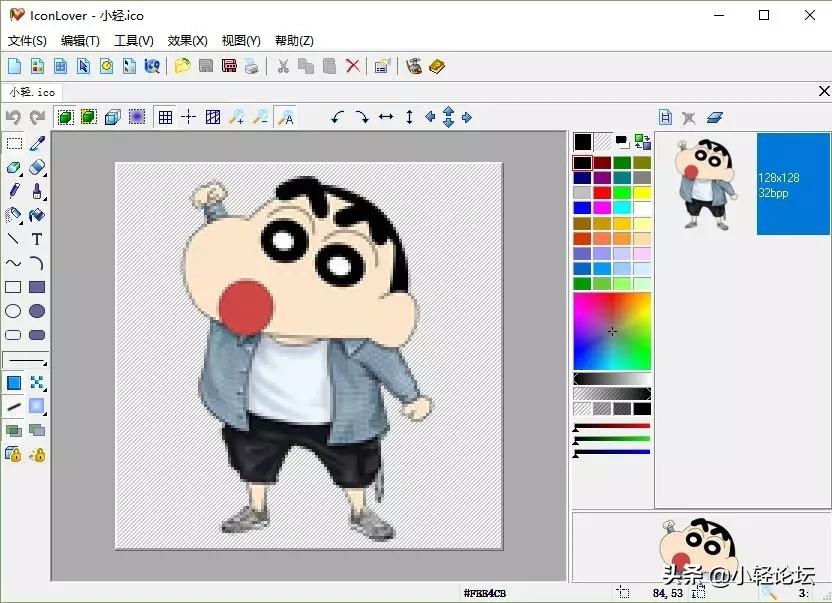Select the filled ellipse shape tool
This screenshot has width=832, height=603.
click(x=37, y=311)
